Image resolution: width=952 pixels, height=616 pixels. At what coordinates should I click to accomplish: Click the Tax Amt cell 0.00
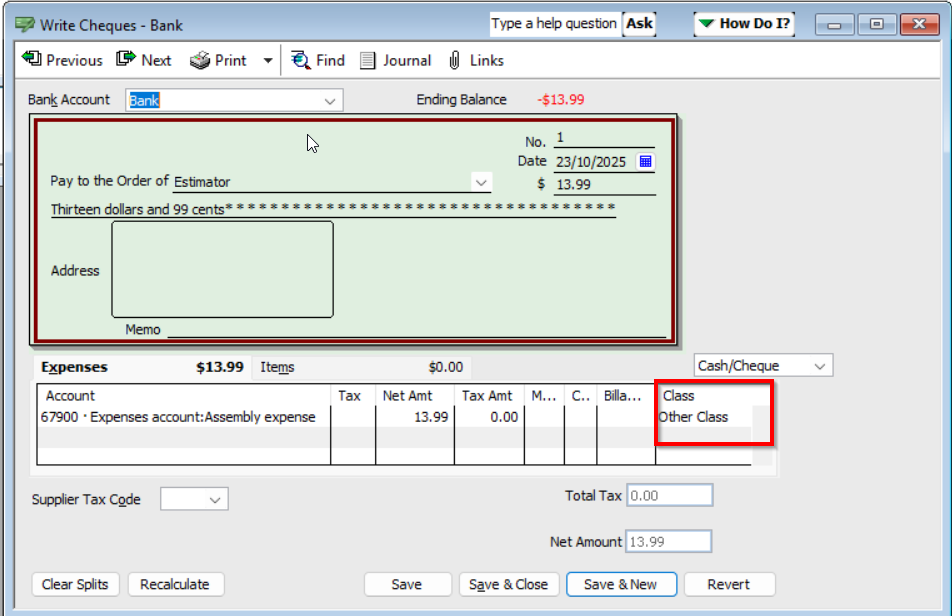point(489,417)
